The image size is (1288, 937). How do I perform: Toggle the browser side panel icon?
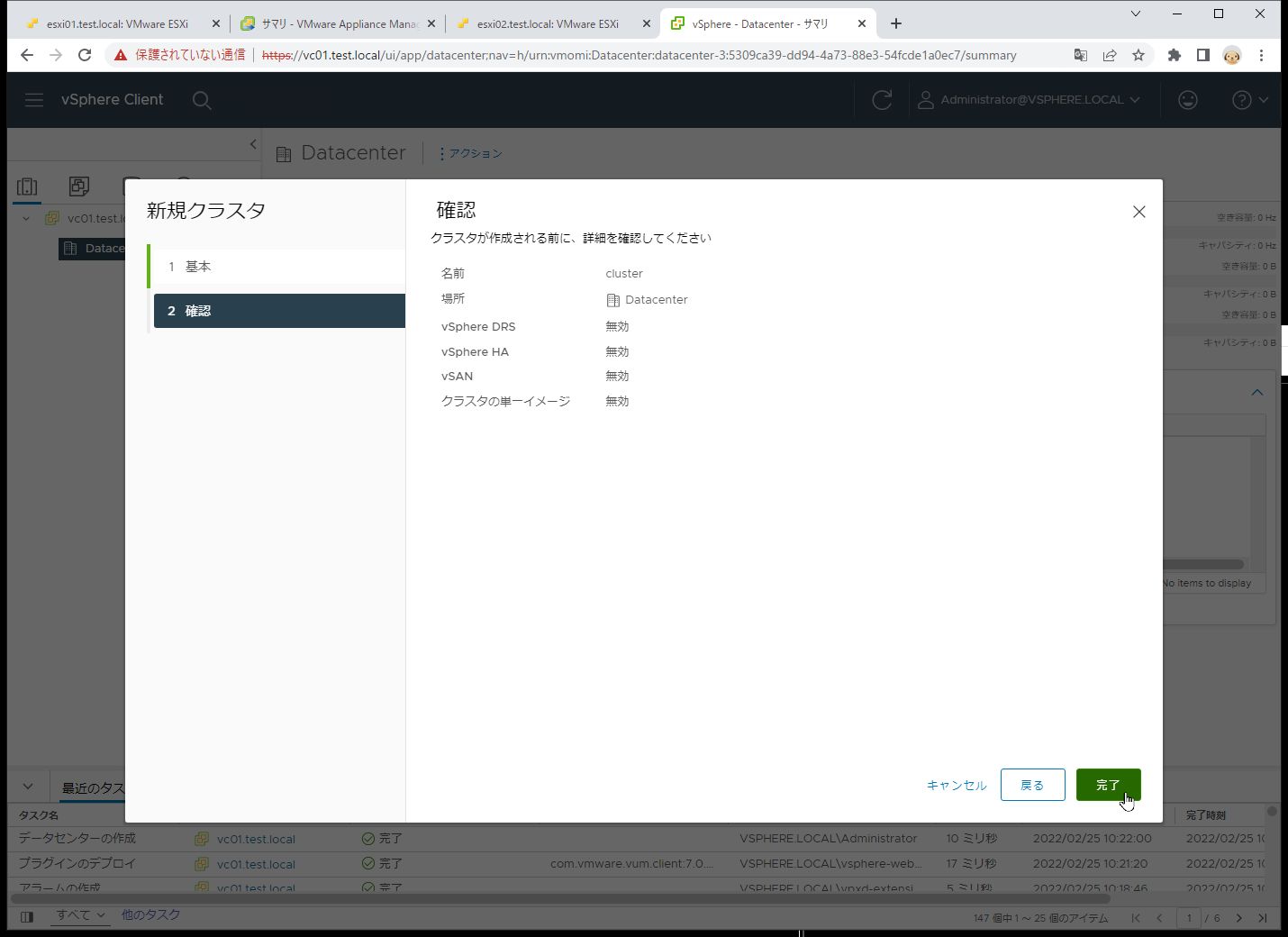pyautogui.click(x=1202, y=56)
